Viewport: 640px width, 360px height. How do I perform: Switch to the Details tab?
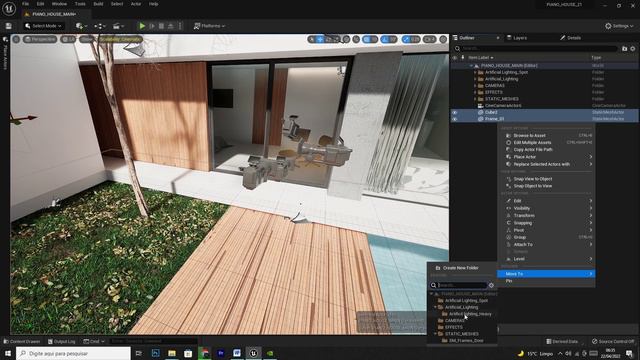570,38
